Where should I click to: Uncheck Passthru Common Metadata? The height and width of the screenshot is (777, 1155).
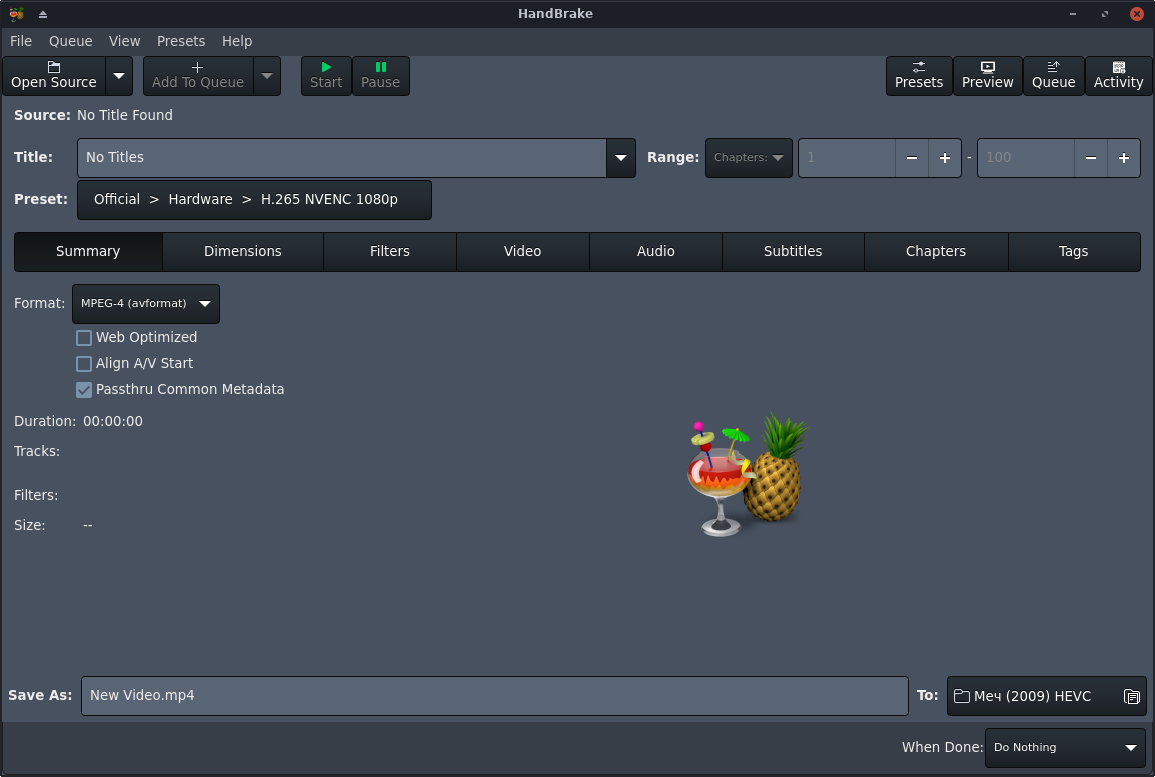[84, 390]
